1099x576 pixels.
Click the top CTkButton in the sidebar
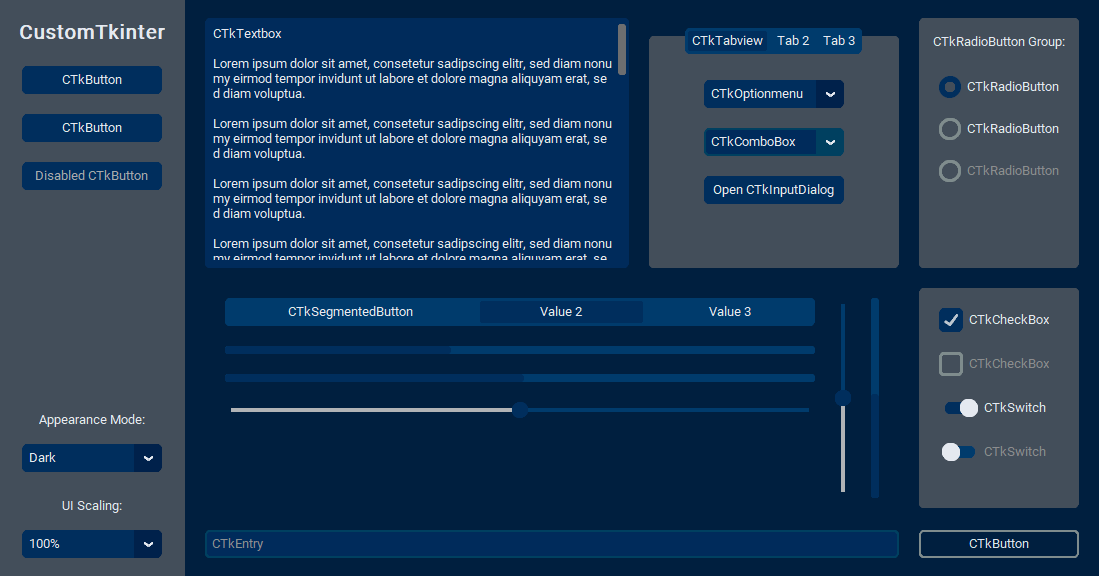pos(91,80)
